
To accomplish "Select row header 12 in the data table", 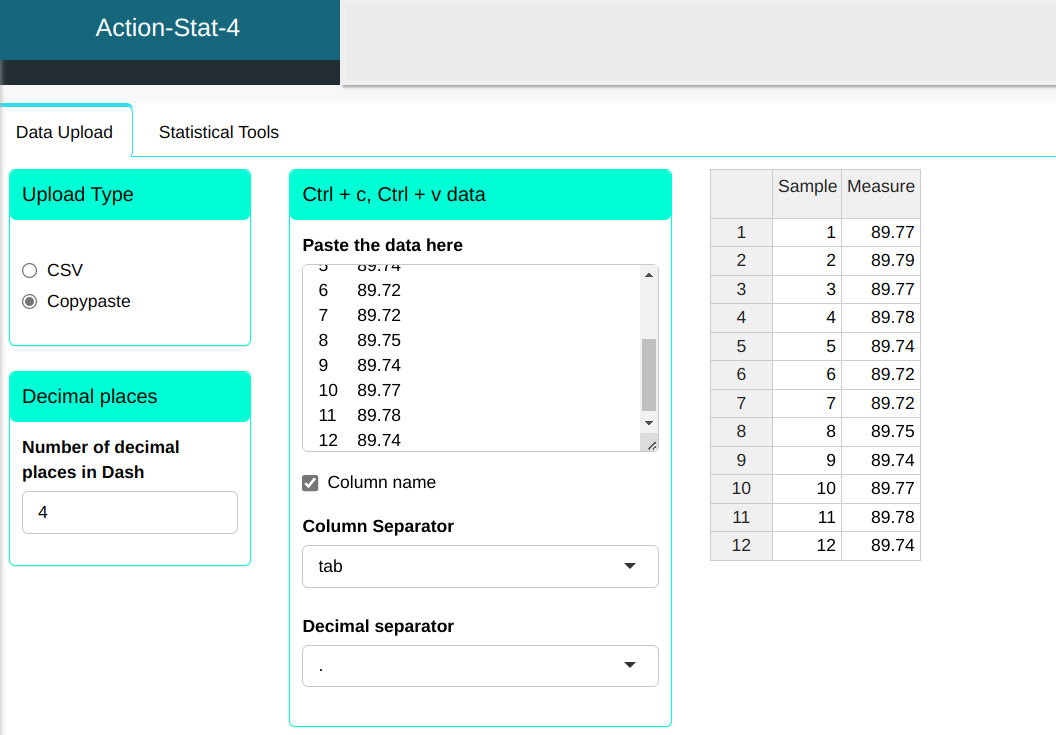I will pos(741,546).
